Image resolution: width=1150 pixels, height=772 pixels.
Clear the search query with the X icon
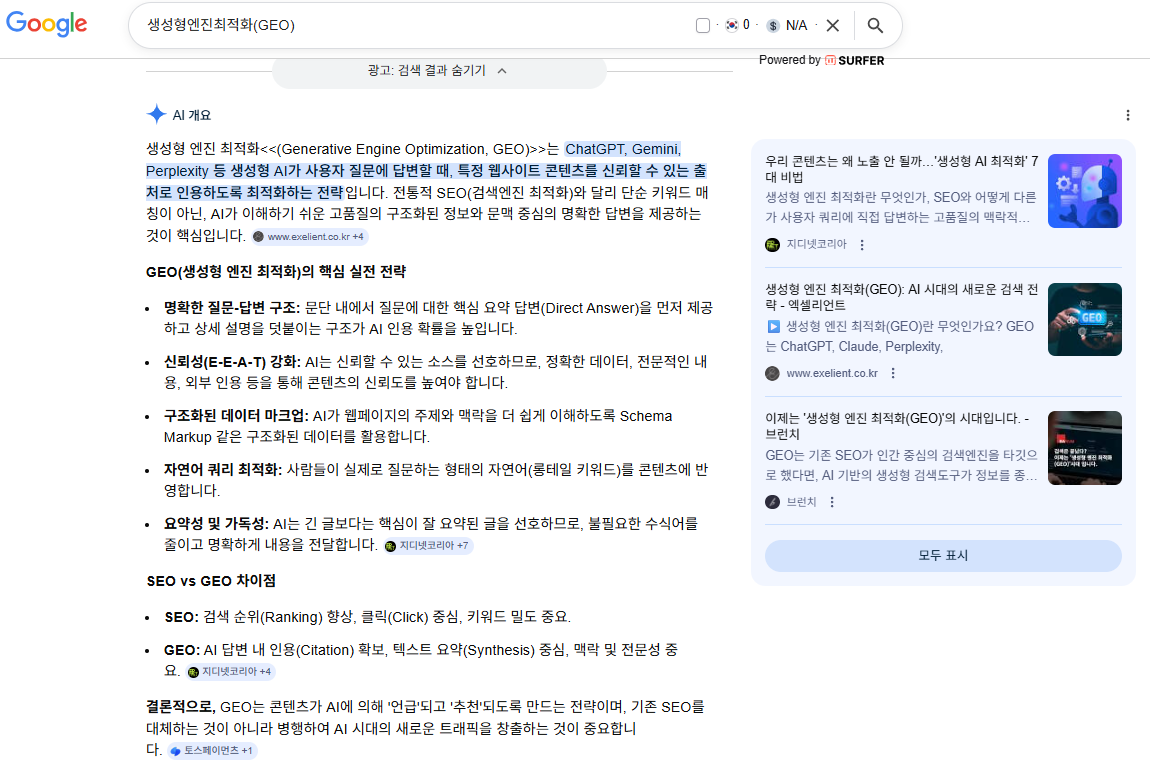point(833,25)
